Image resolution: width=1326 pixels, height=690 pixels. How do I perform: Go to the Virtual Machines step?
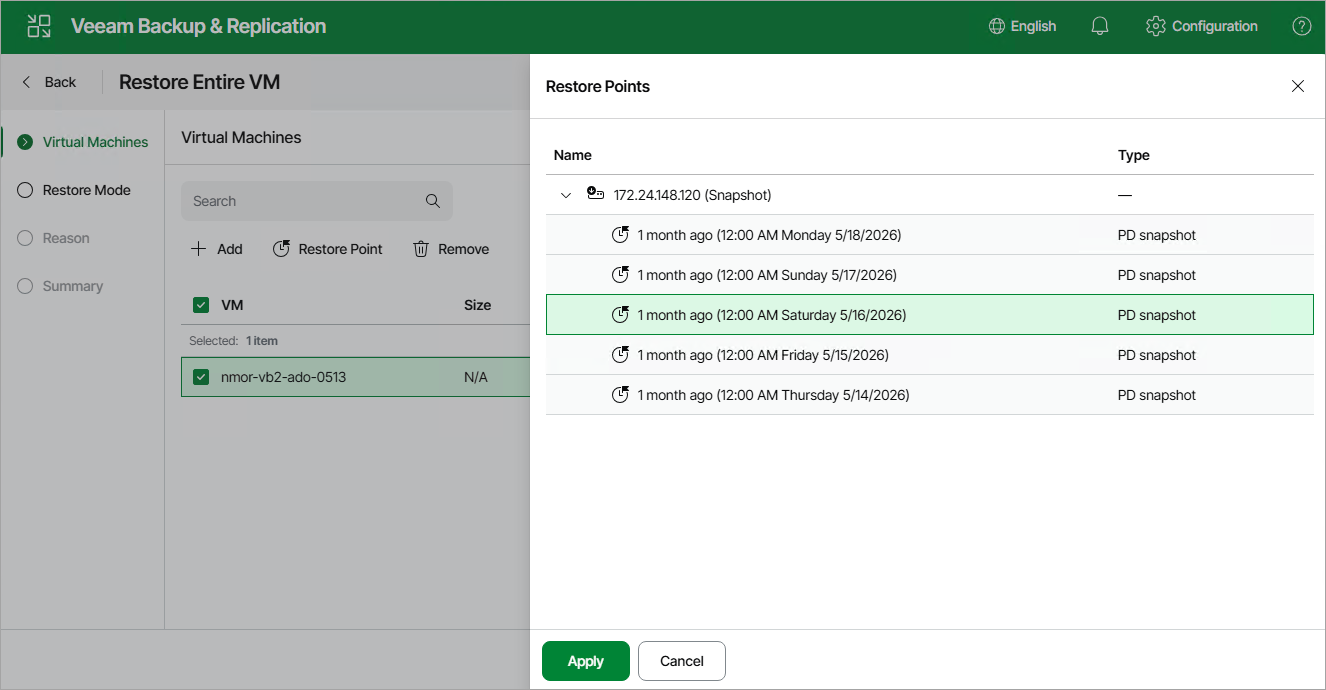pos(95,142)
